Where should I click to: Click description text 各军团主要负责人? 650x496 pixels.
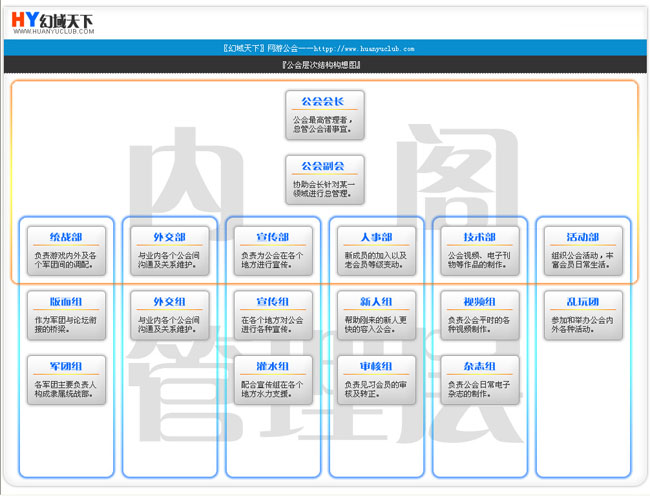point(65,385)
